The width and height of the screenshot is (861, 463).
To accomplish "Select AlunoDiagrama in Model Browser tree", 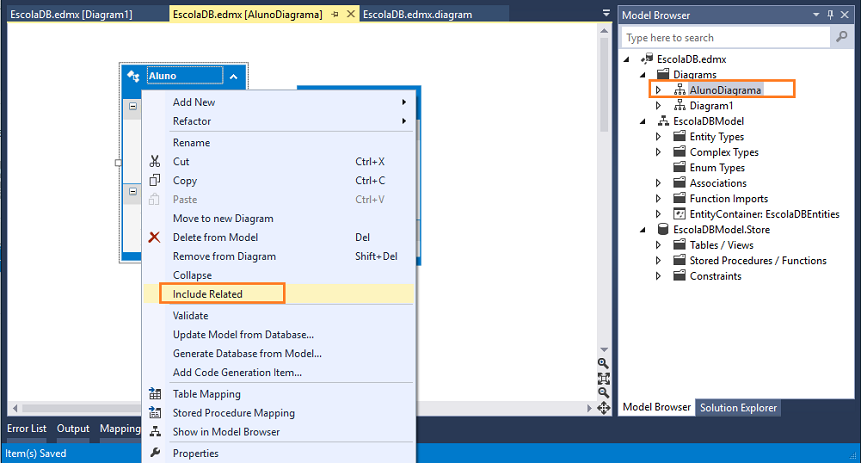I will point(725,90).
